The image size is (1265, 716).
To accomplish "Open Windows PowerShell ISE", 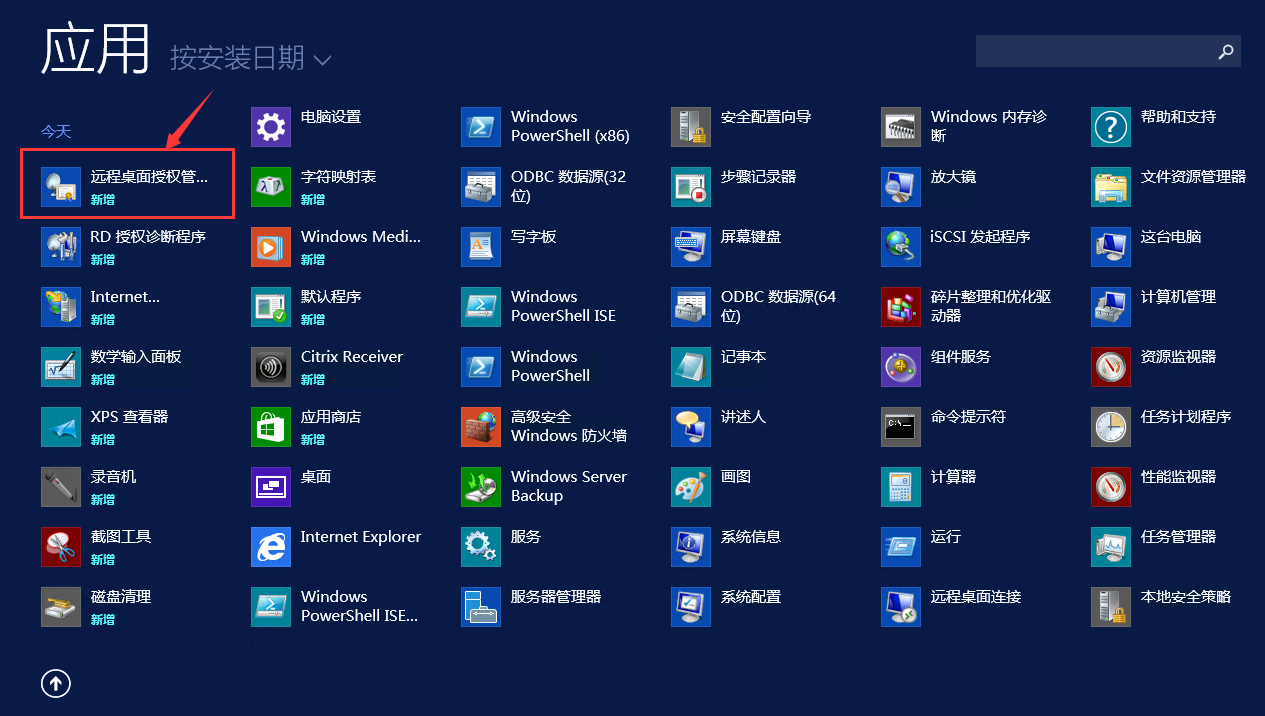I will click(539, 307).
